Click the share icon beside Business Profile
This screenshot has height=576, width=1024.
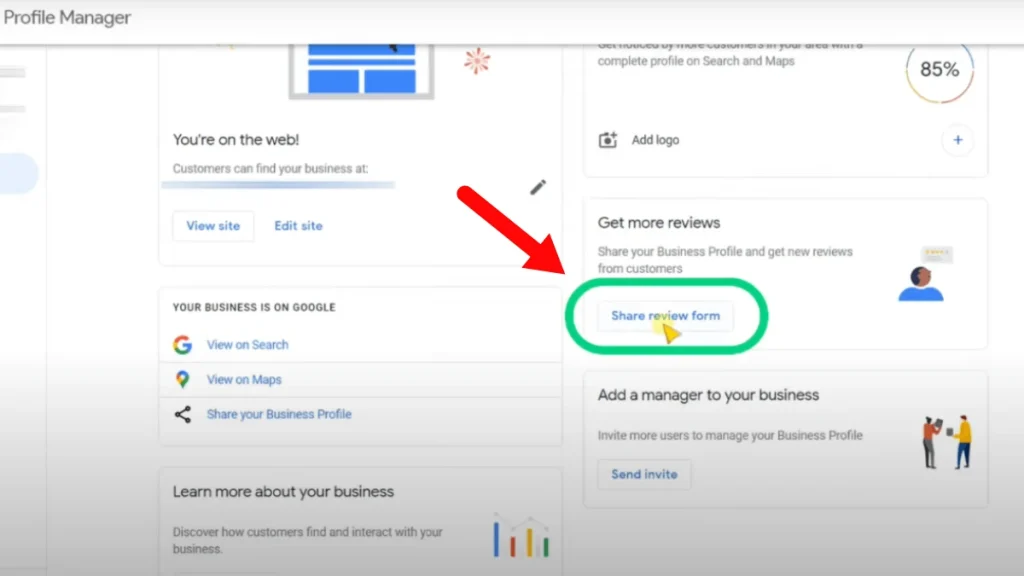point(182,414)
